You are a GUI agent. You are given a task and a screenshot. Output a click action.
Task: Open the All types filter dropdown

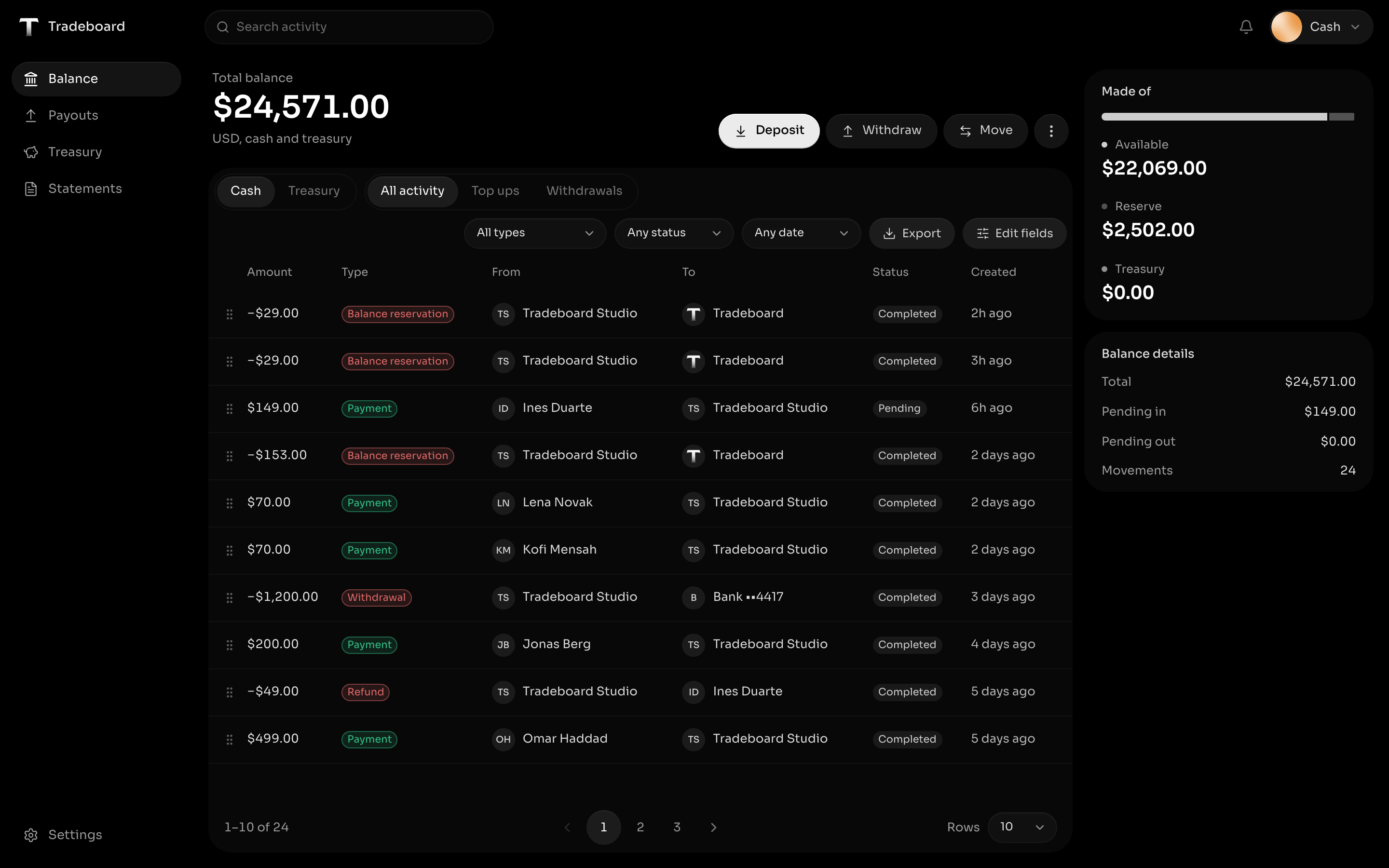point(535,233)
